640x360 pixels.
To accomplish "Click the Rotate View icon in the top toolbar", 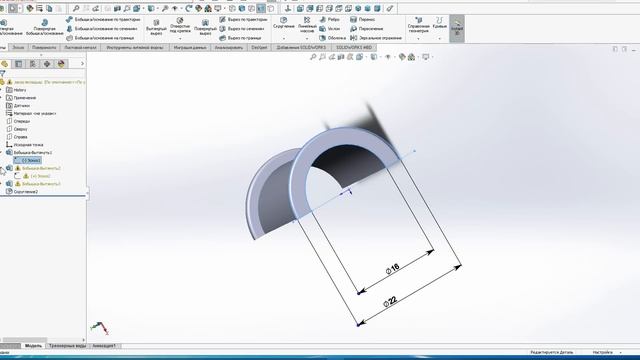I will tap(189, 8).
